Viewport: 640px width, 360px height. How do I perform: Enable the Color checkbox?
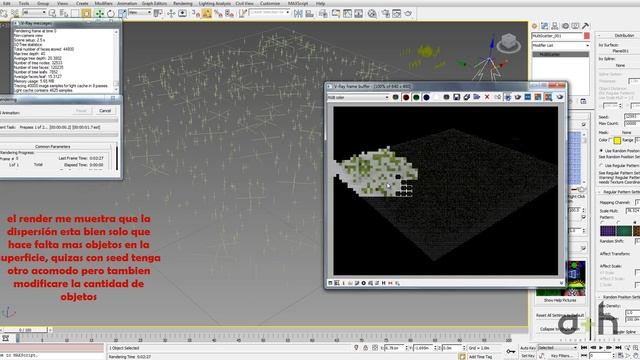point(611,140)
